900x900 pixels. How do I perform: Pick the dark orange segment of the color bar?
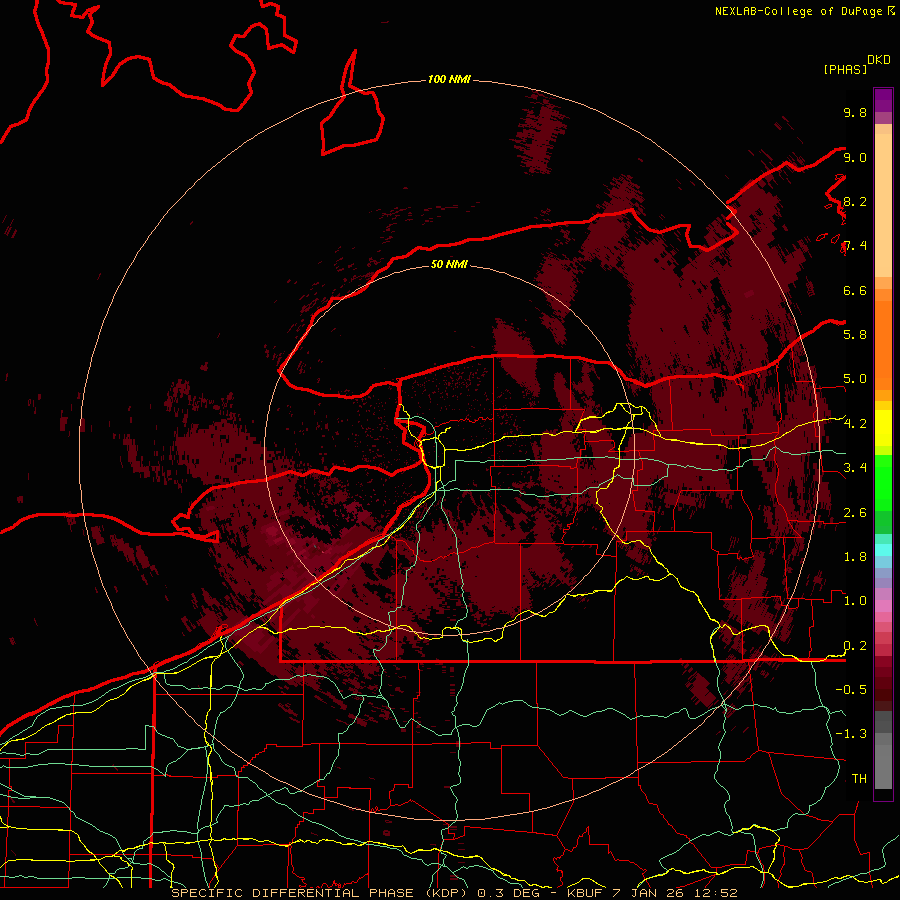click(883, 345)
